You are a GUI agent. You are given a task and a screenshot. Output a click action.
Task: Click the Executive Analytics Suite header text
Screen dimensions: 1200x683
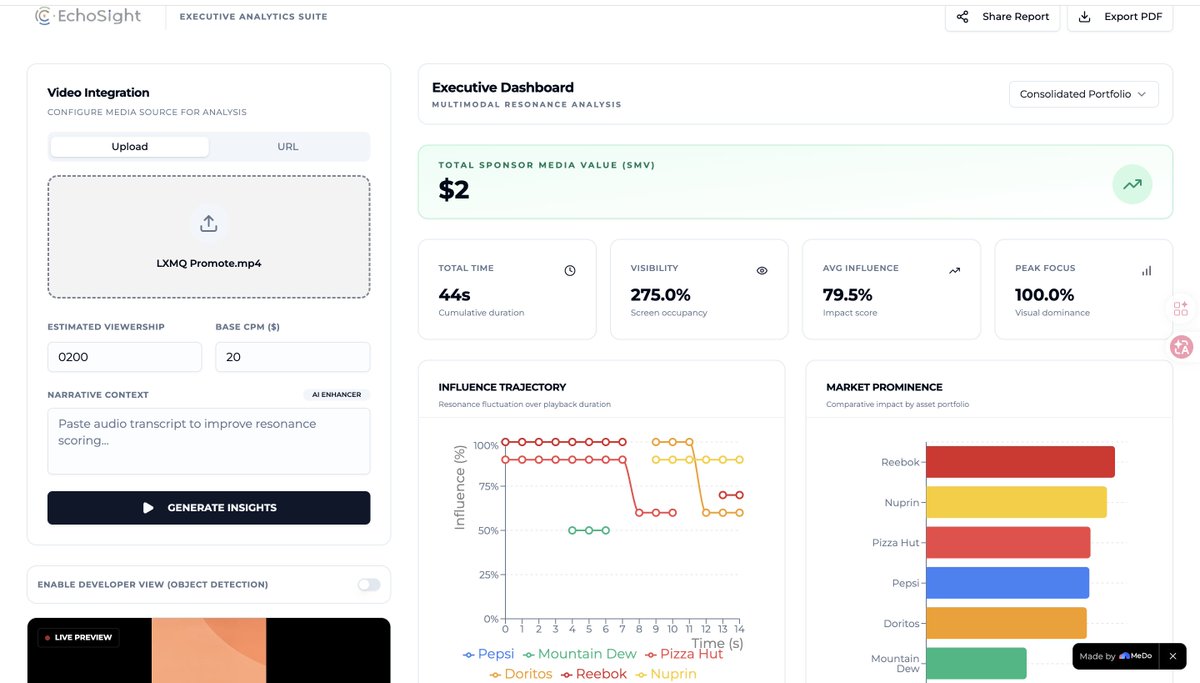pos(253,16)
